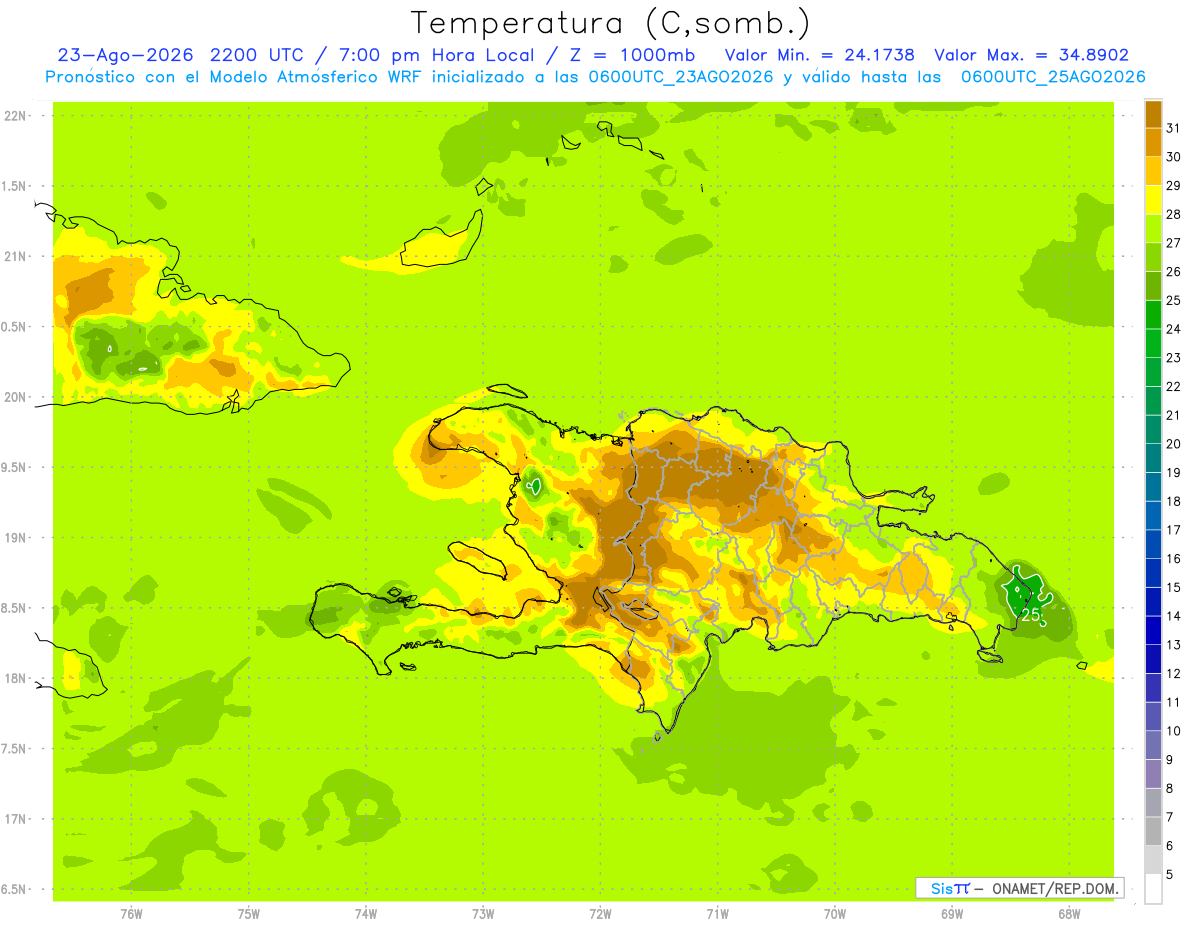Click the white legend band below 5
Viewport: 1200px width, 927px height.
tap(1153, 889)
